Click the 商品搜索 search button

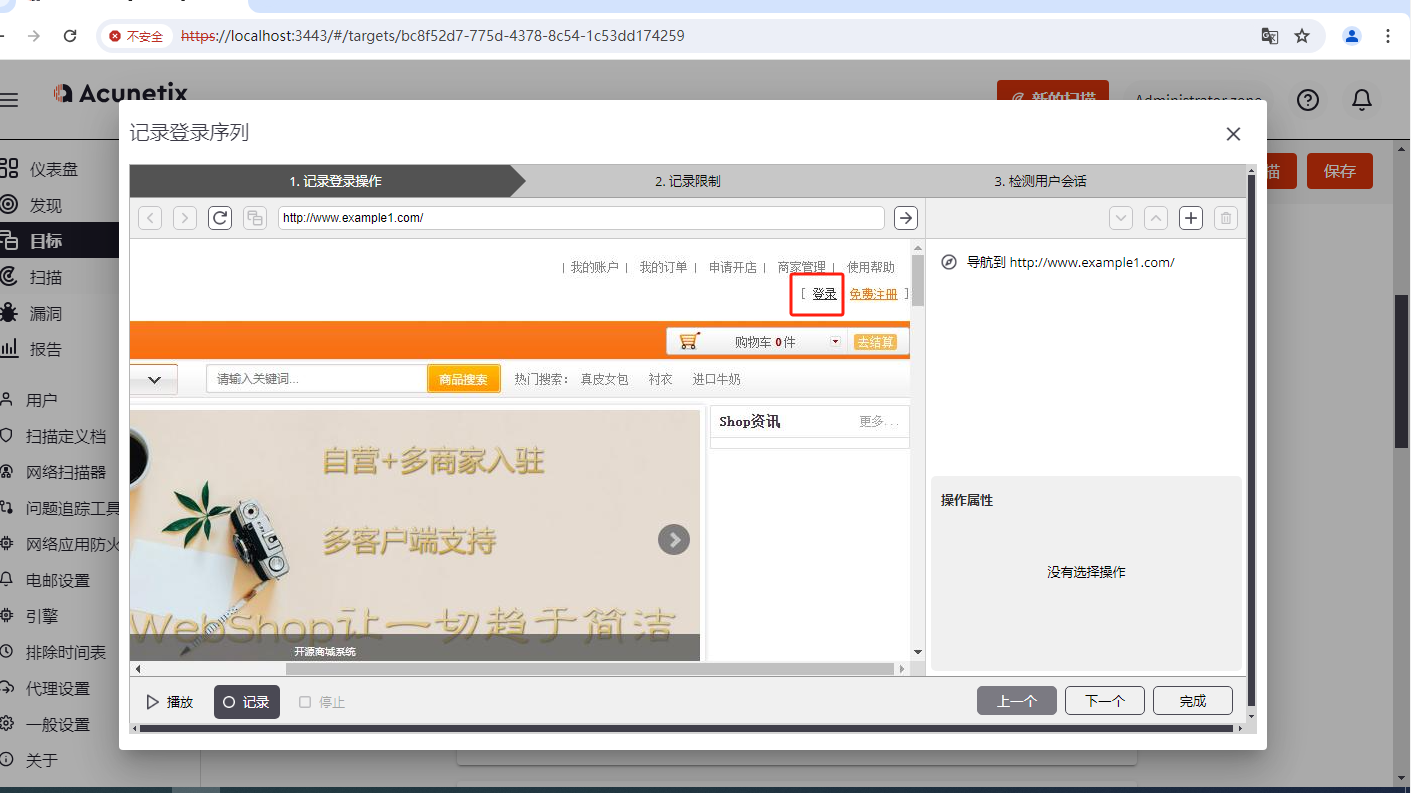tap(464, 379)
